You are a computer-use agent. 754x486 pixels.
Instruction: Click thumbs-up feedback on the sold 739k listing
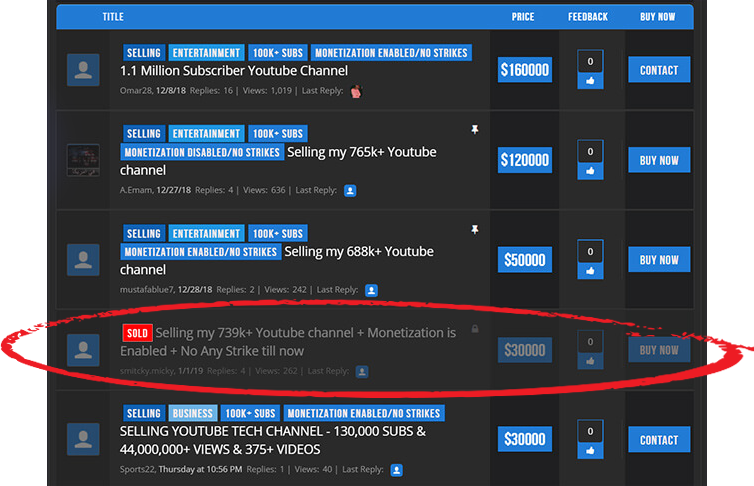591,361
